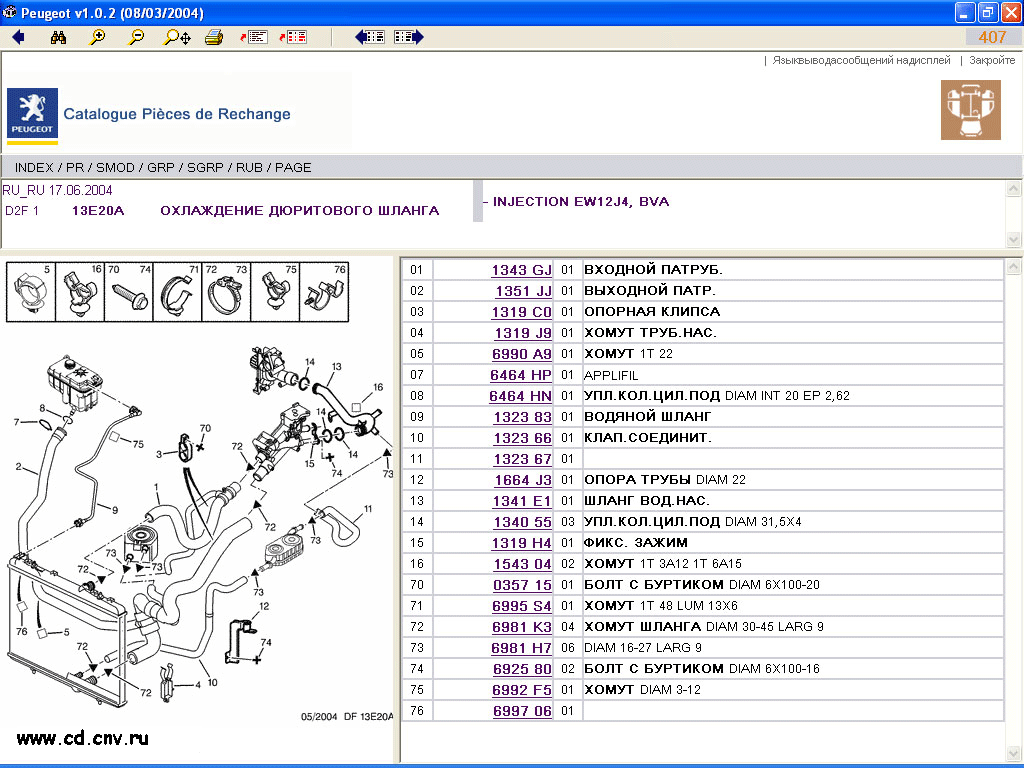Open part number 1319 H4 link
Viewport: 1024px width, 768px height.
[521, 543]
